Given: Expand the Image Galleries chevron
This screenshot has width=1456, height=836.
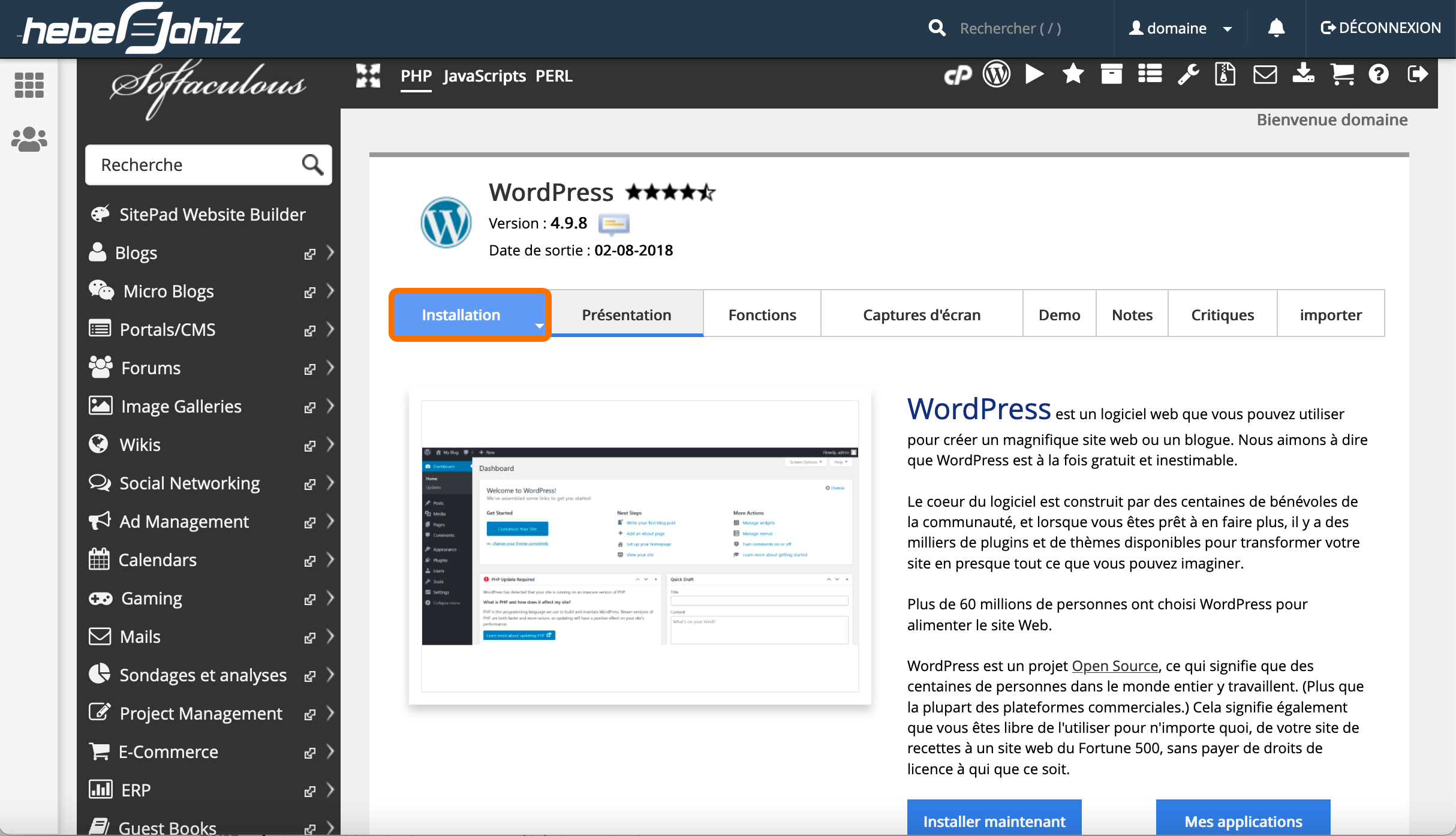Looking at the screenshot, I should [330, 406].
